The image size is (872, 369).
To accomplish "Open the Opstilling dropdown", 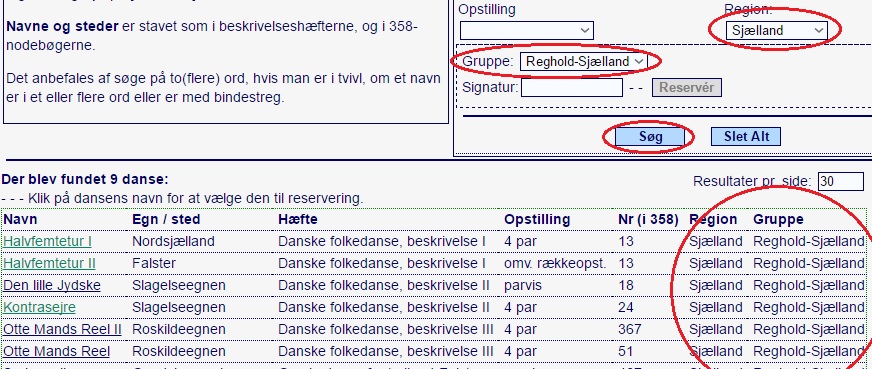I will (527, 31).
